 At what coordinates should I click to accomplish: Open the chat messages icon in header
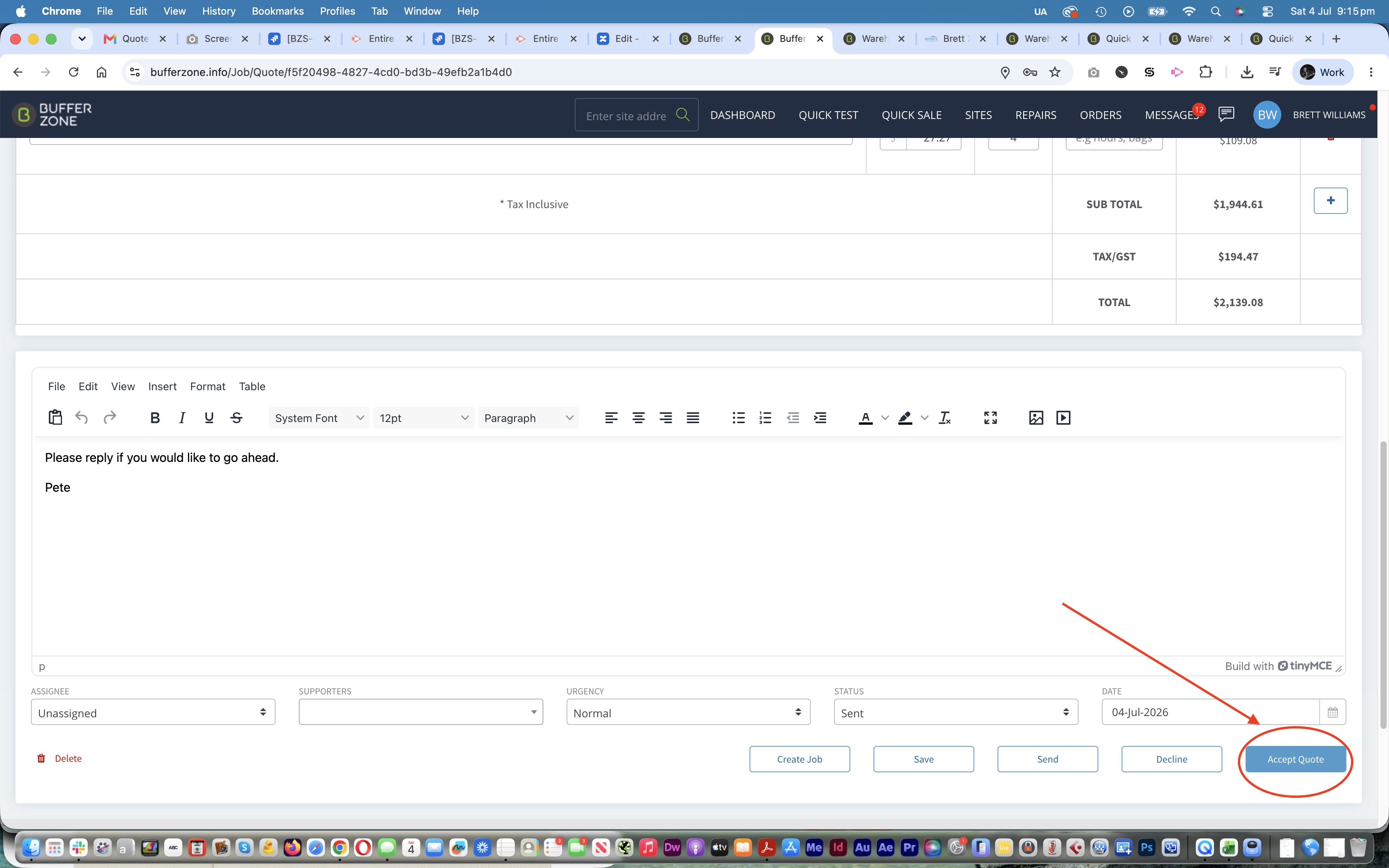1226,114
